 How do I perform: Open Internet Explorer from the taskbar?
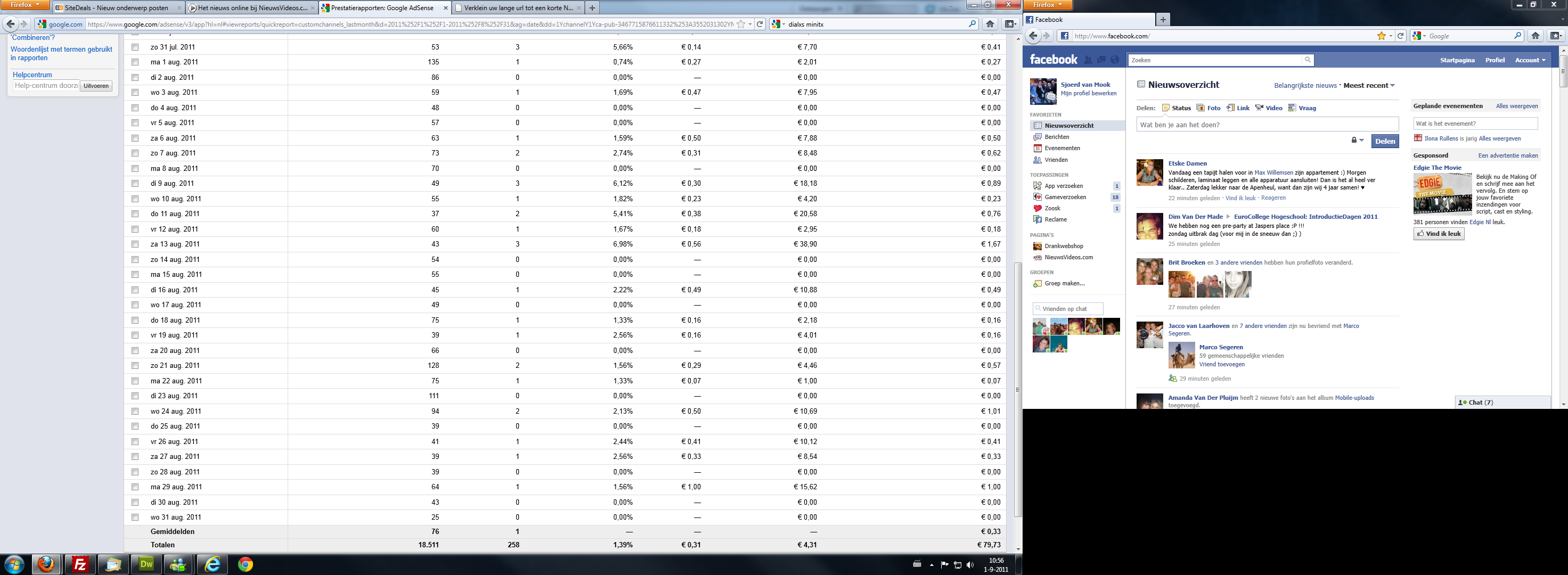point(213,565)
